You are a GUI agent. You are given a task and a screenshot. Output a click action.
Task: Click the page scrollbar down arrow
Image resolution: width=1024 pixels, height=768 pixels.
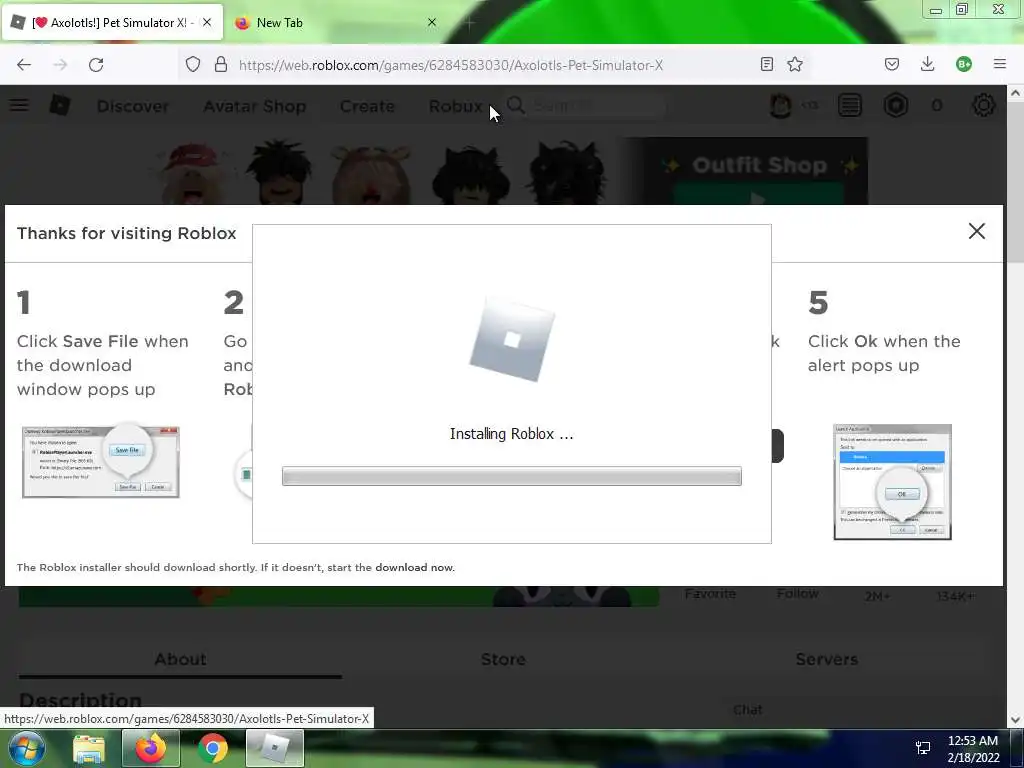tap(1016, 720)
